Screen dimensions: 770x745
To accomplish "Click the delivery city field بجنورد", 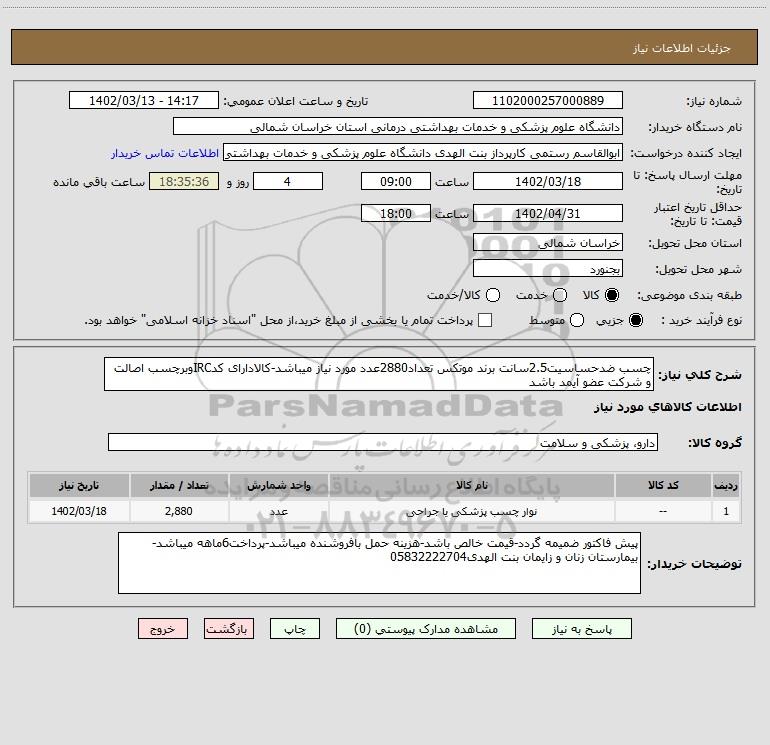I will 548,268.
